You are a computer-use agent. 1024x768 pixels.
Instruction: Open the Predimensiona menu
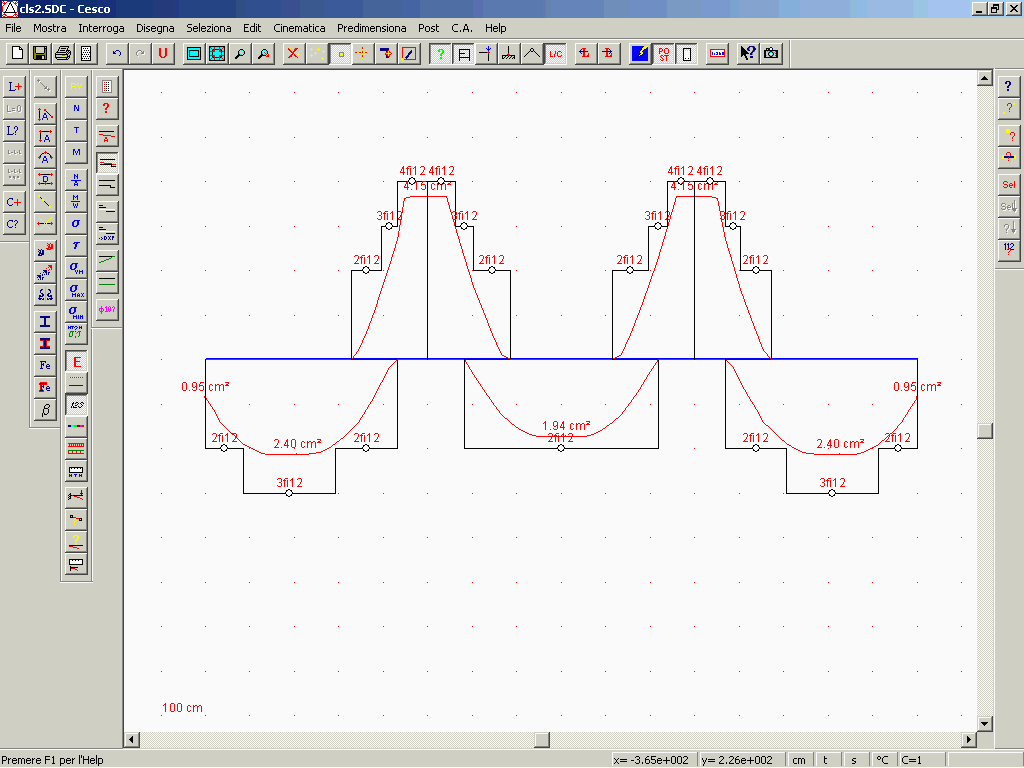coord(371,28)
